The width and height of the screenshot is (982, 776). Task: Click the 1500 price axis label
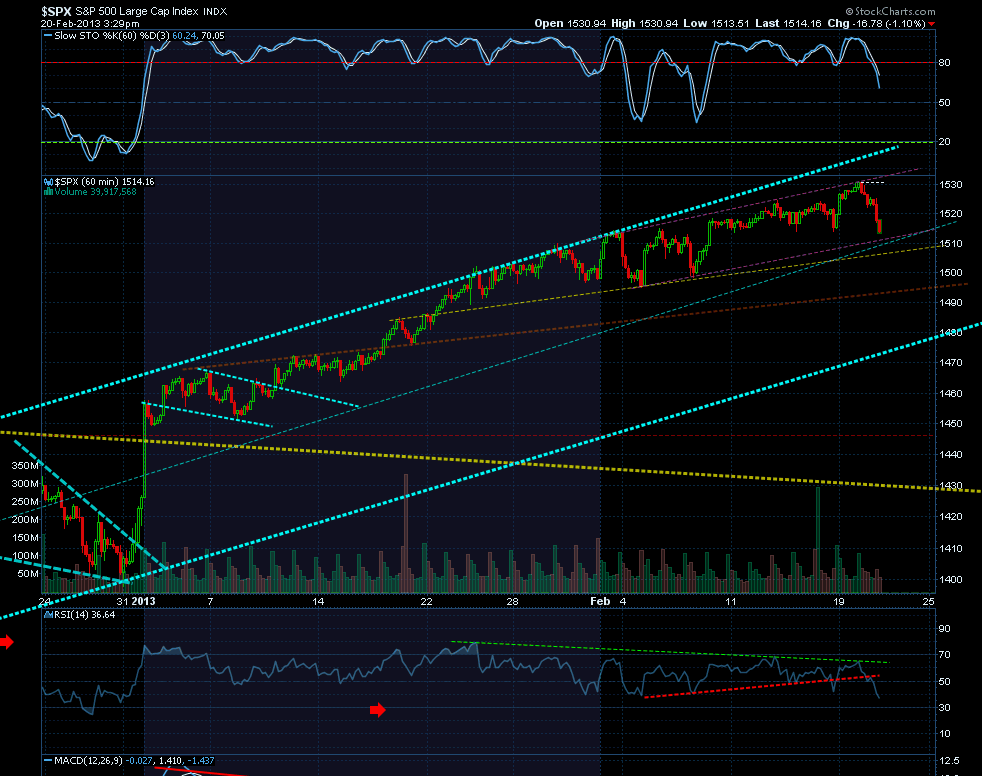950,272
